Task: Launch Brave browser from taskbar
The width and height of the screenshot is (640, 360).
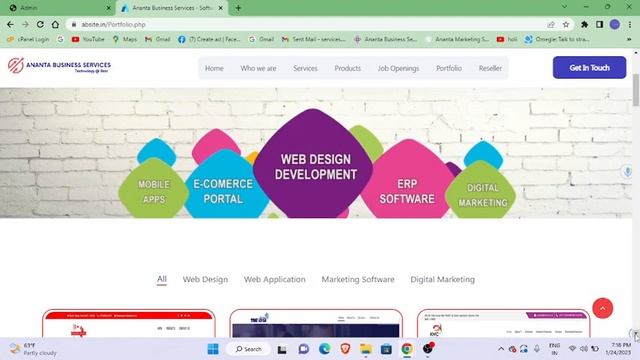Action: pyautogui.click(x=345, y=349)
